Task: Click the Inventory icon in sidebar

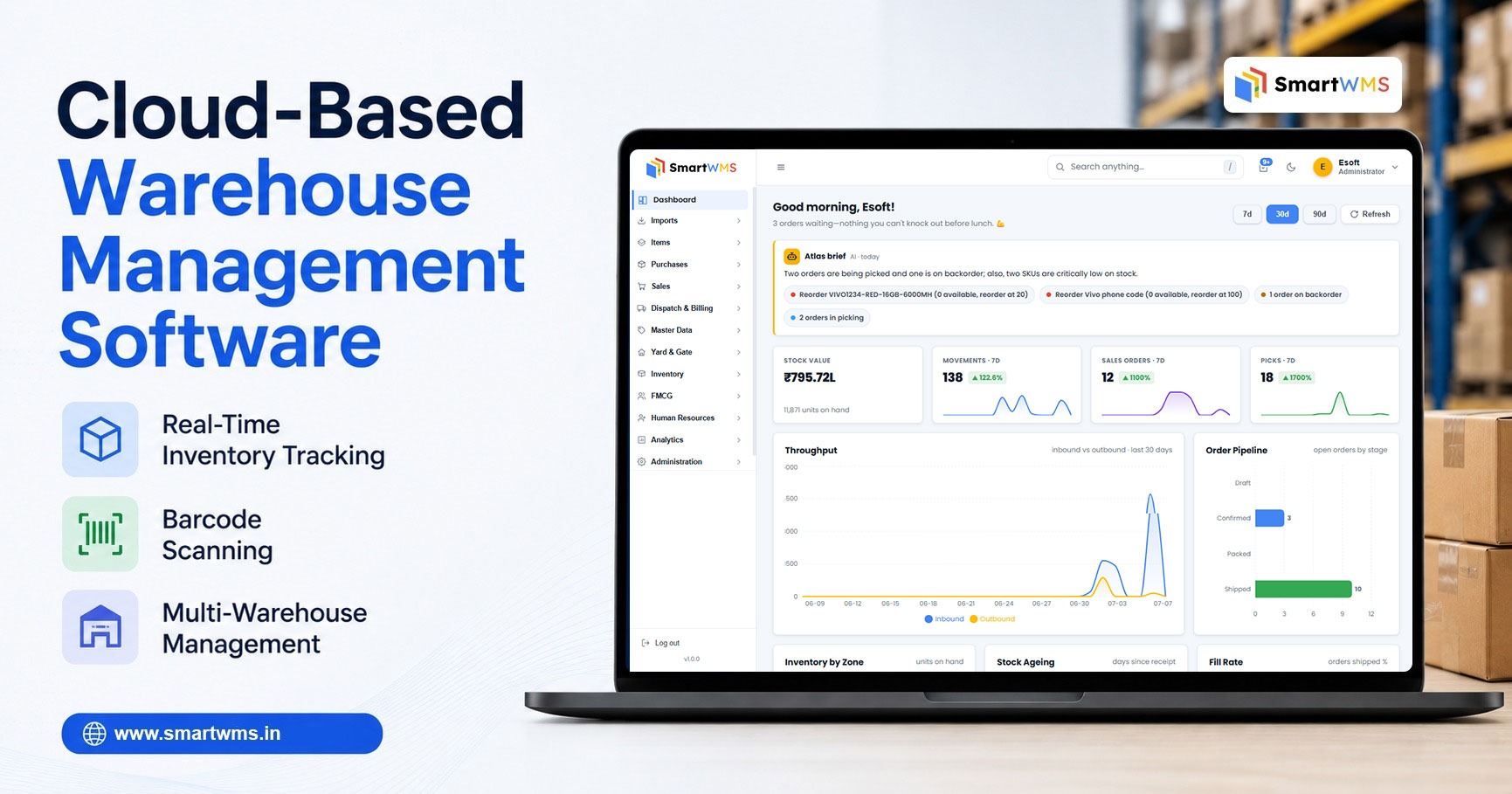Action: click(x=642, y=374)
